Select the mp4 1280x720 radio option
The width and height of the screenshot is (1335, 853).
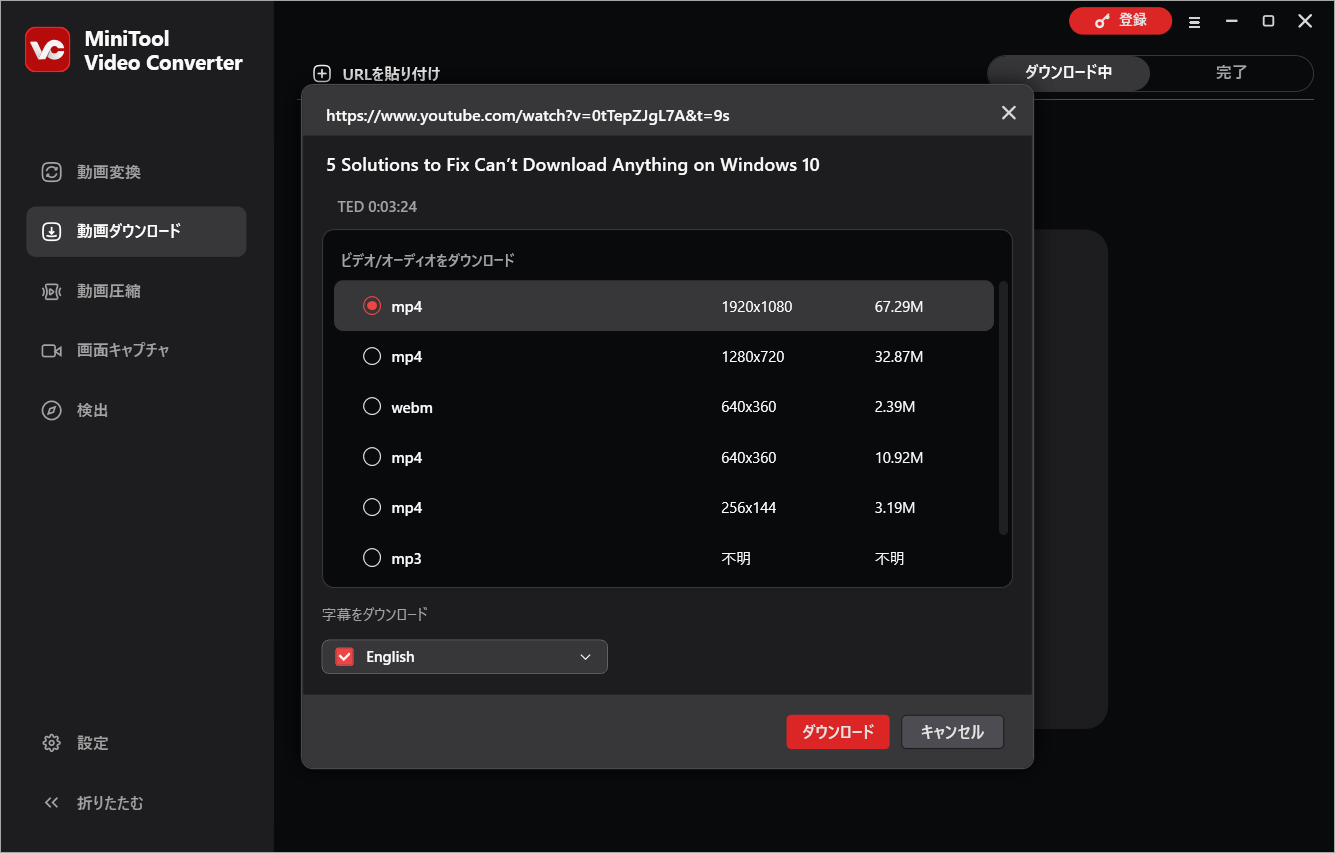pos(372,356)
